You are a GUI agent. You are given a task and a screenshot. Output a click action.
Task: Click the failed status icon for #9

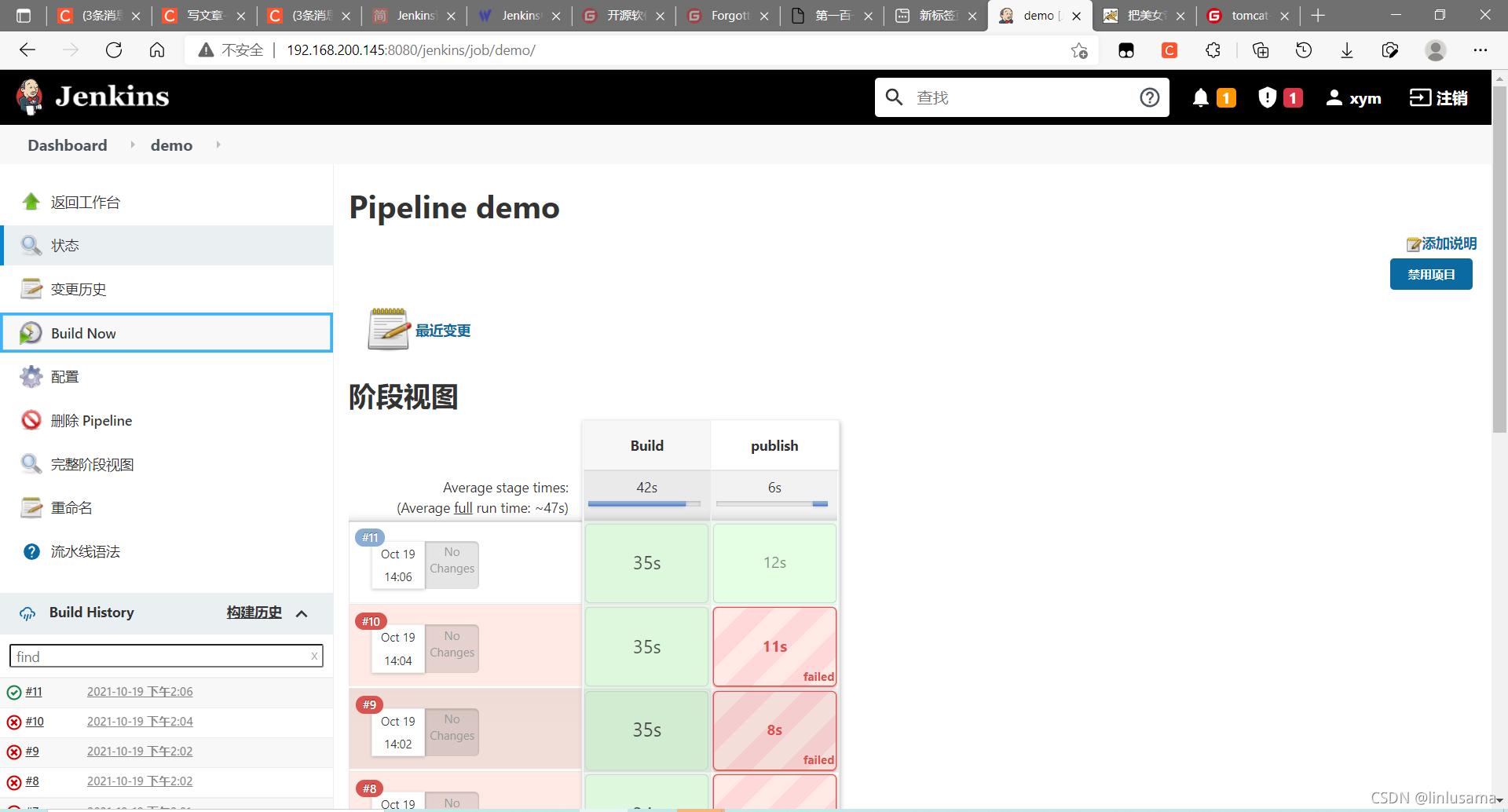click(x=13, y=752)
